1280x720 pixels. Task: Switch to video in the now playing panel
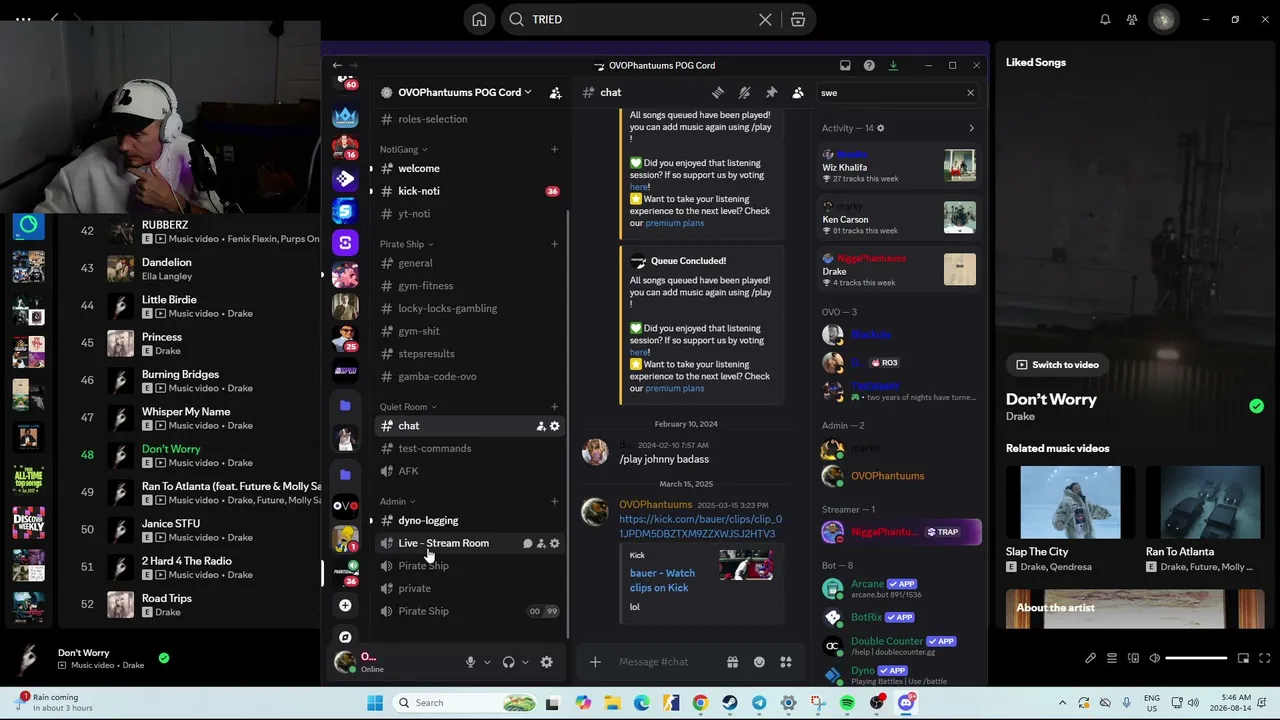(x=1057, y=365)
